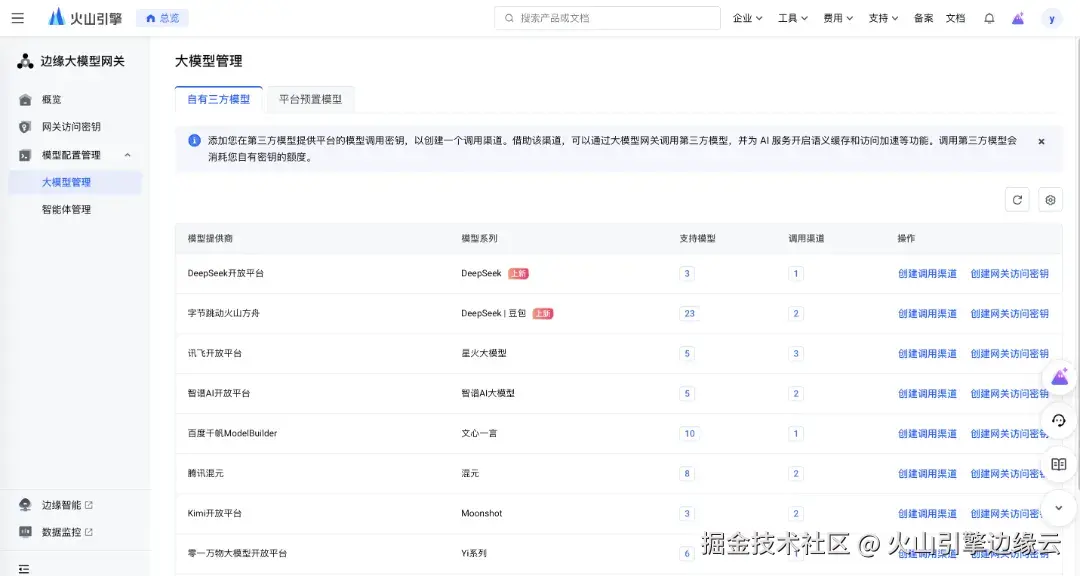1080x576 pixels.
Task: Open the AI assistant icon in header
Action: [1017, 19]
